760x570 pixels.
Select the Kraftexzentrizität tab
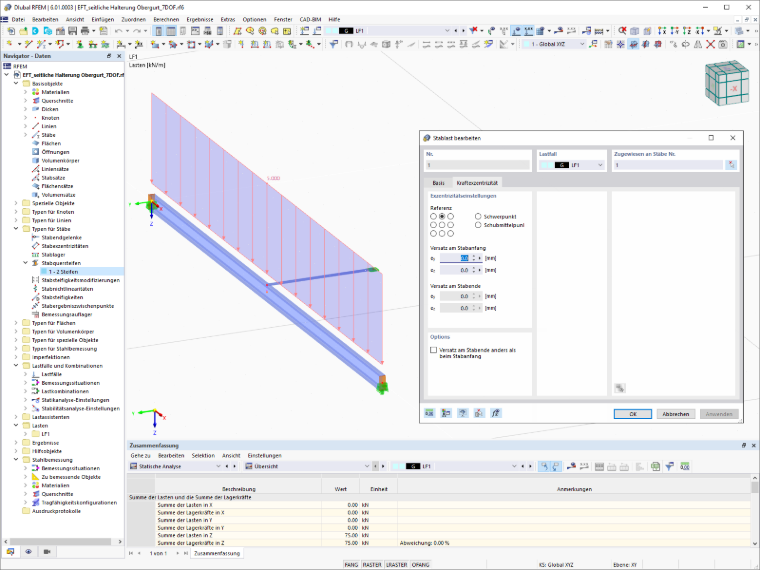point(477,183)
